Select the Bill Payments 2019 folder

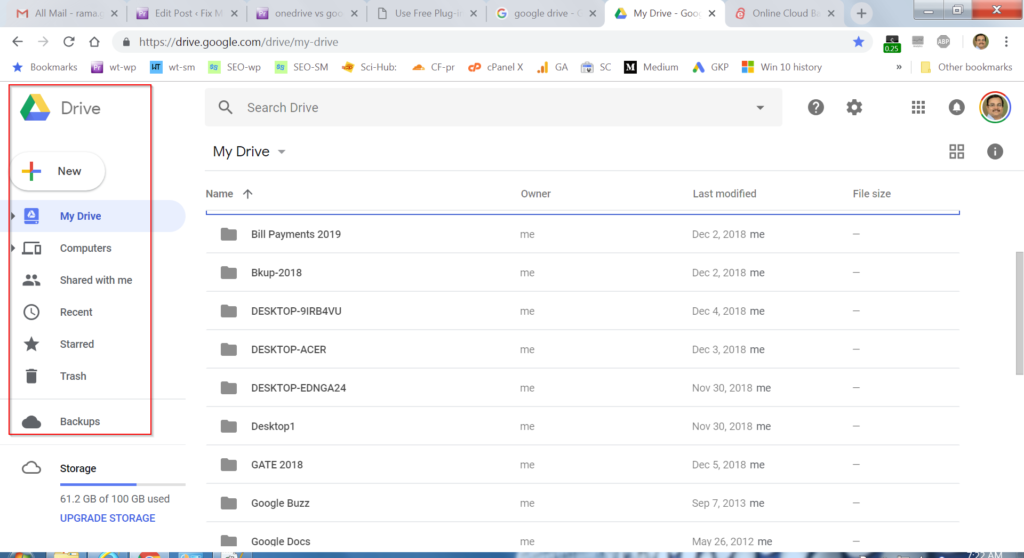[x=583, y=234]
